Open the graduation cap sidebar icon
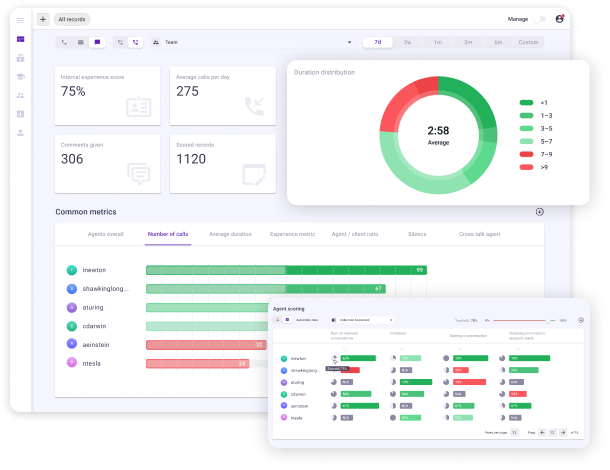Screen dimensions: 610x470 click(x=20, y=77)
